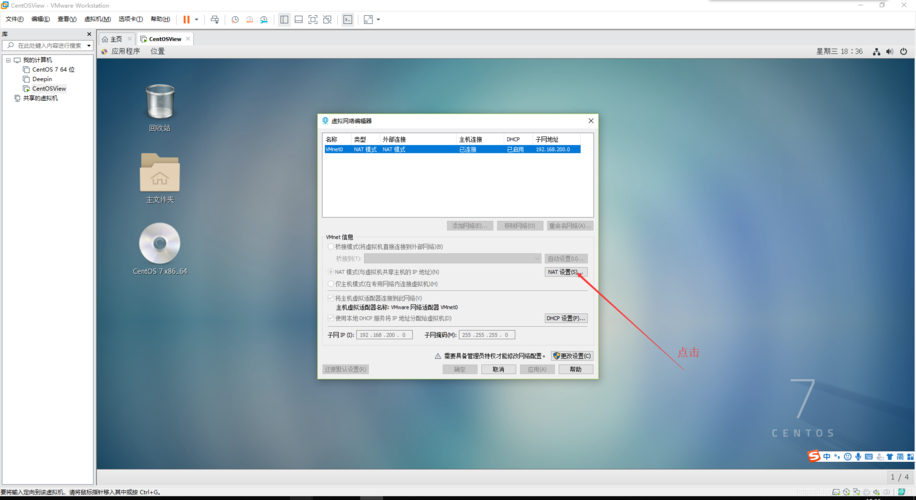Image resolution: width=916 pixels, height=500 pixels.
Task: Pause the virtual machine with the orange pause icon
Action: point(186,19)
